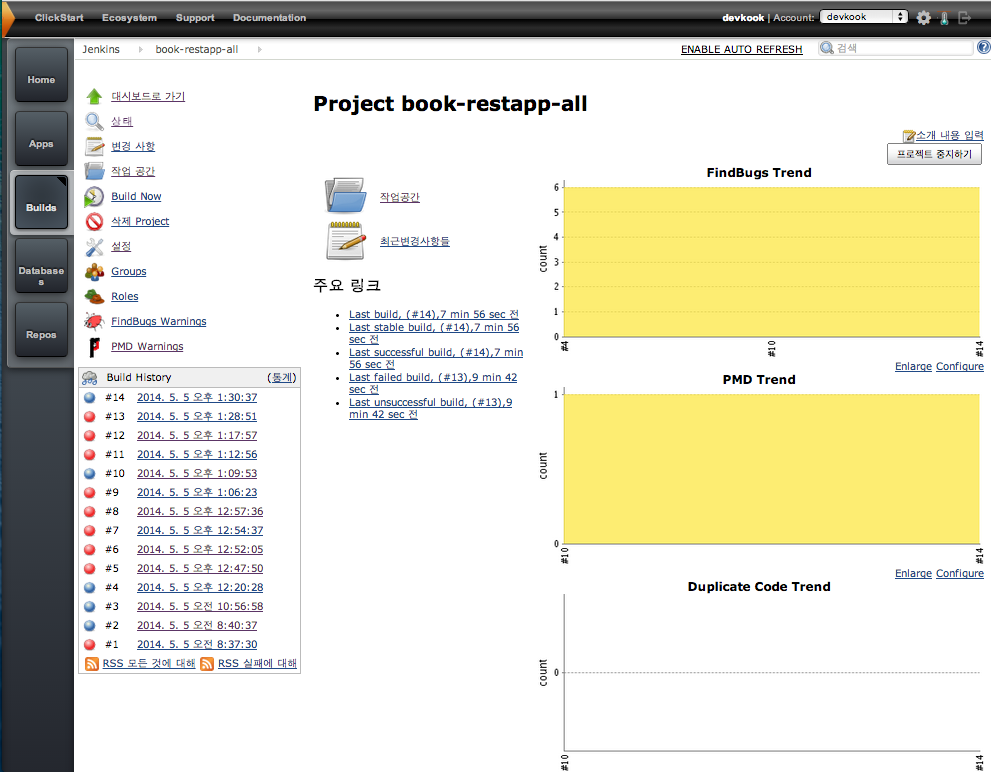
Task: Click the red delete Project icon
Action: pos(94,221)
